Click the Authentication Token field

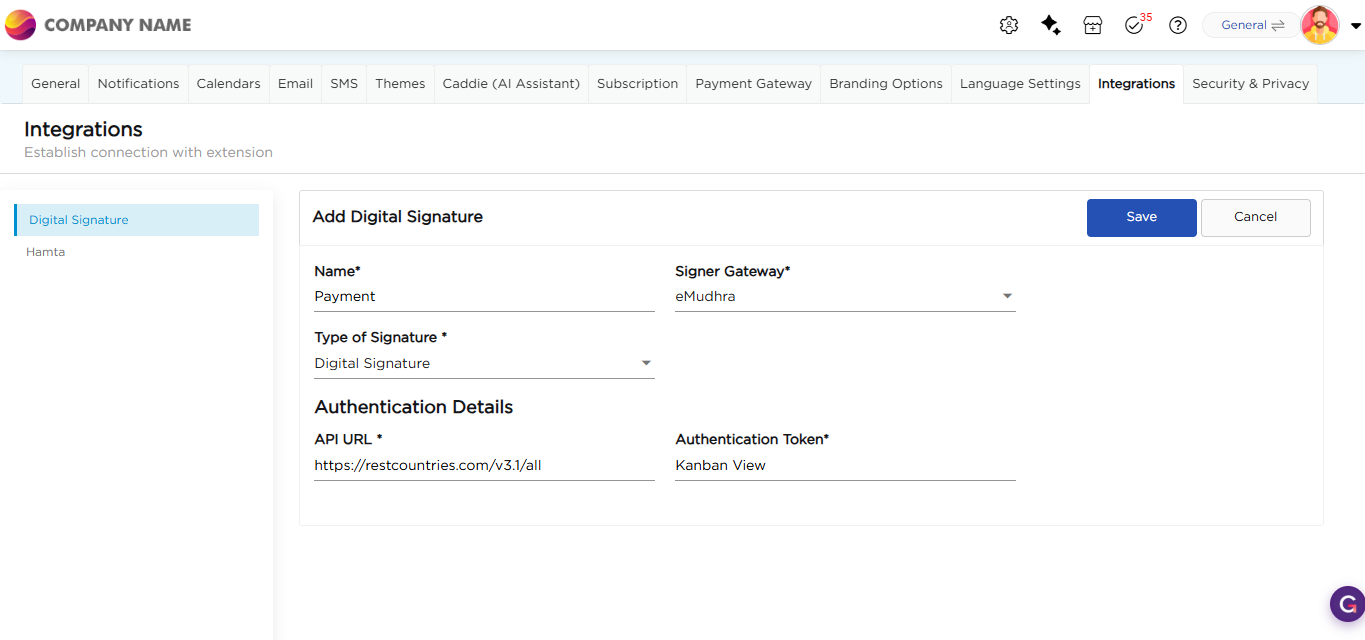pyautogui.click(x=845, y=465)
